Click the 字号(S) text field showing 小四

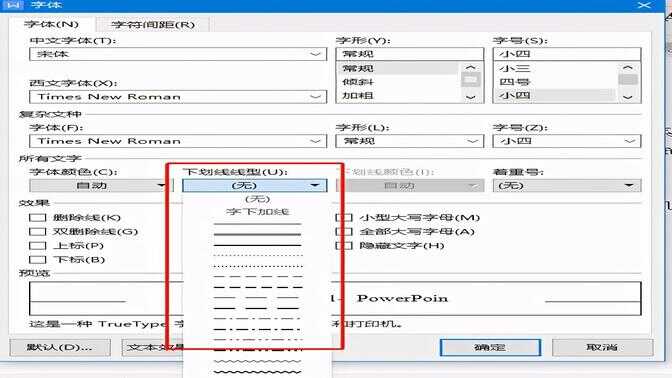[x=567, y=54]
